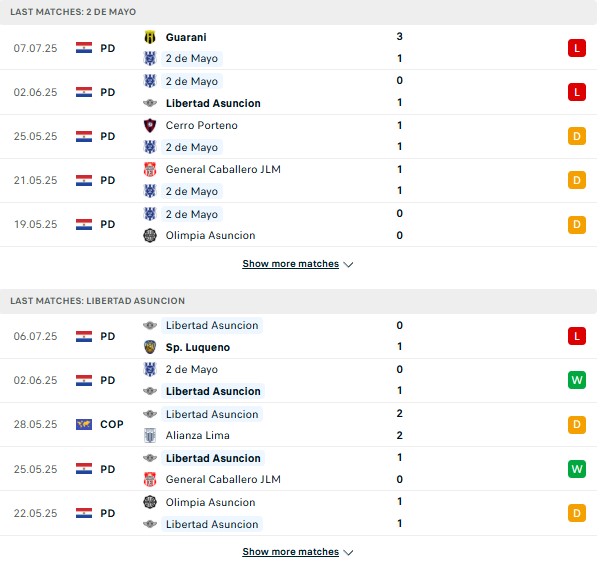Click General Caballero JLM crest in the 21.05.25 match

tap(150, 169)
